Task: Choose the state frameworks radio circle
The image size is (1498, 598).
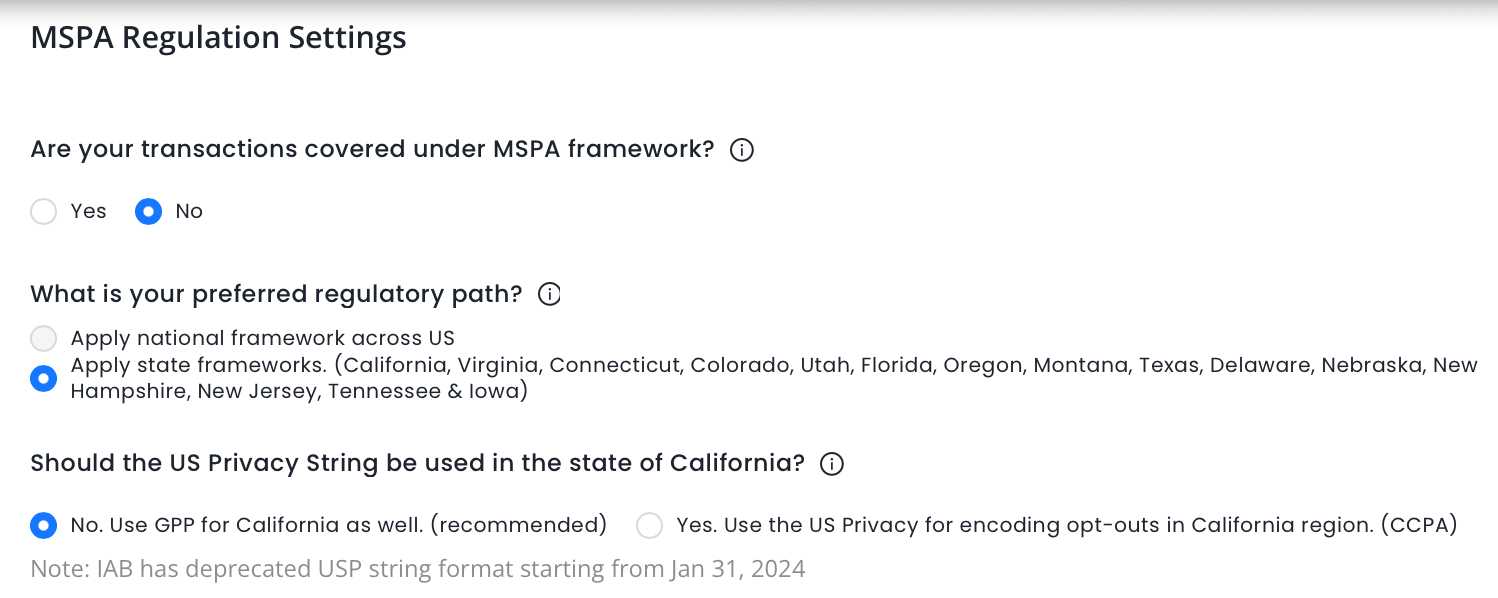Action: [x=44, y=379]
